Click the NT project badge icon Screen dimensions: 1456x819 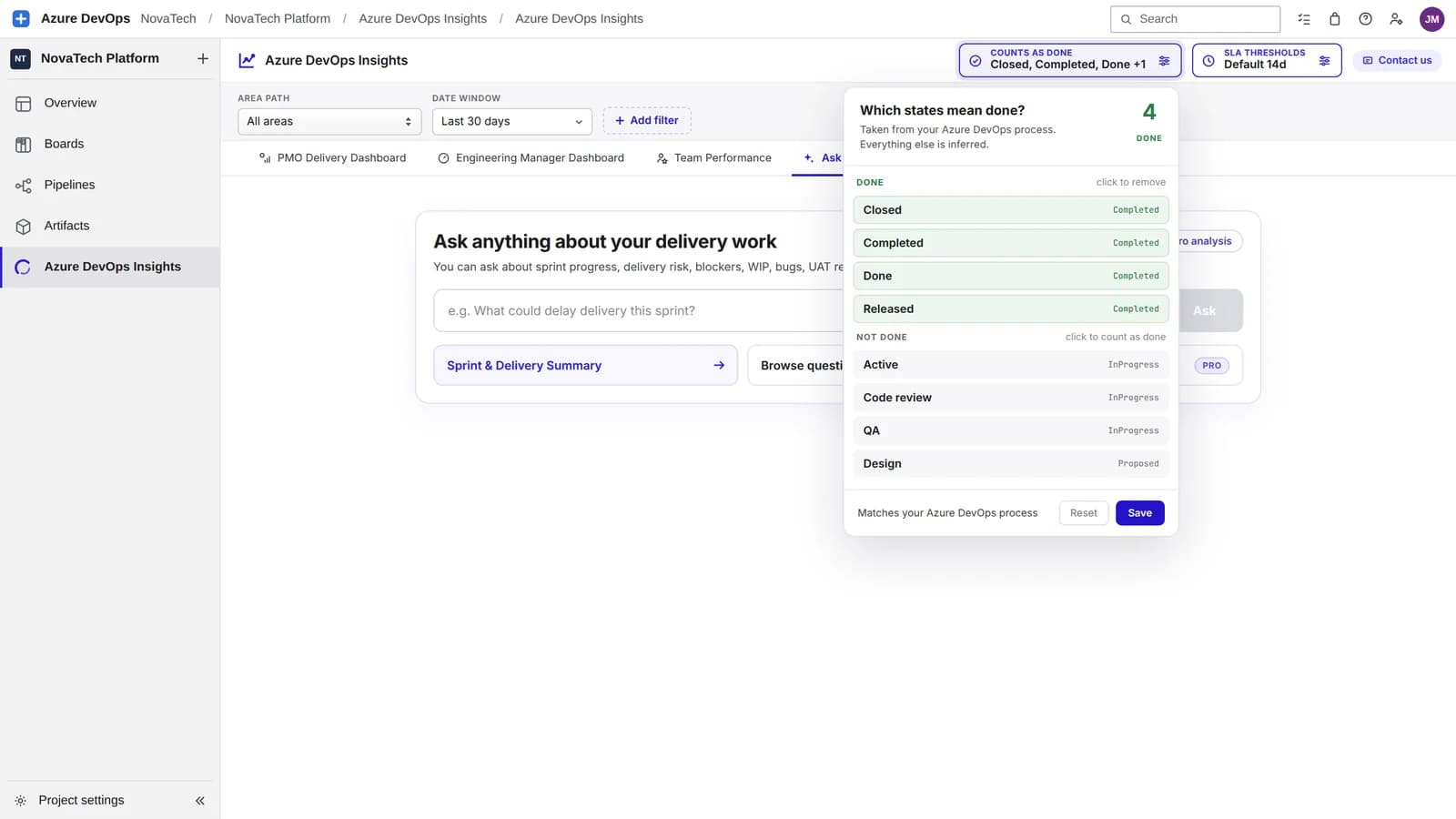20,58
